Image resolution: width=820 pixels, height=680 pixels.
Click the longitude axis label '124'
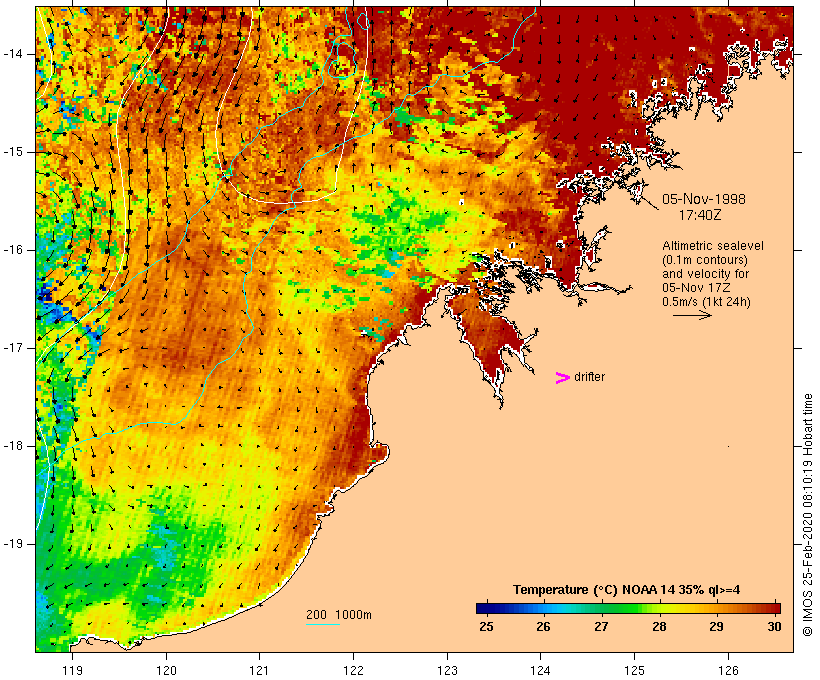(541, 670)
